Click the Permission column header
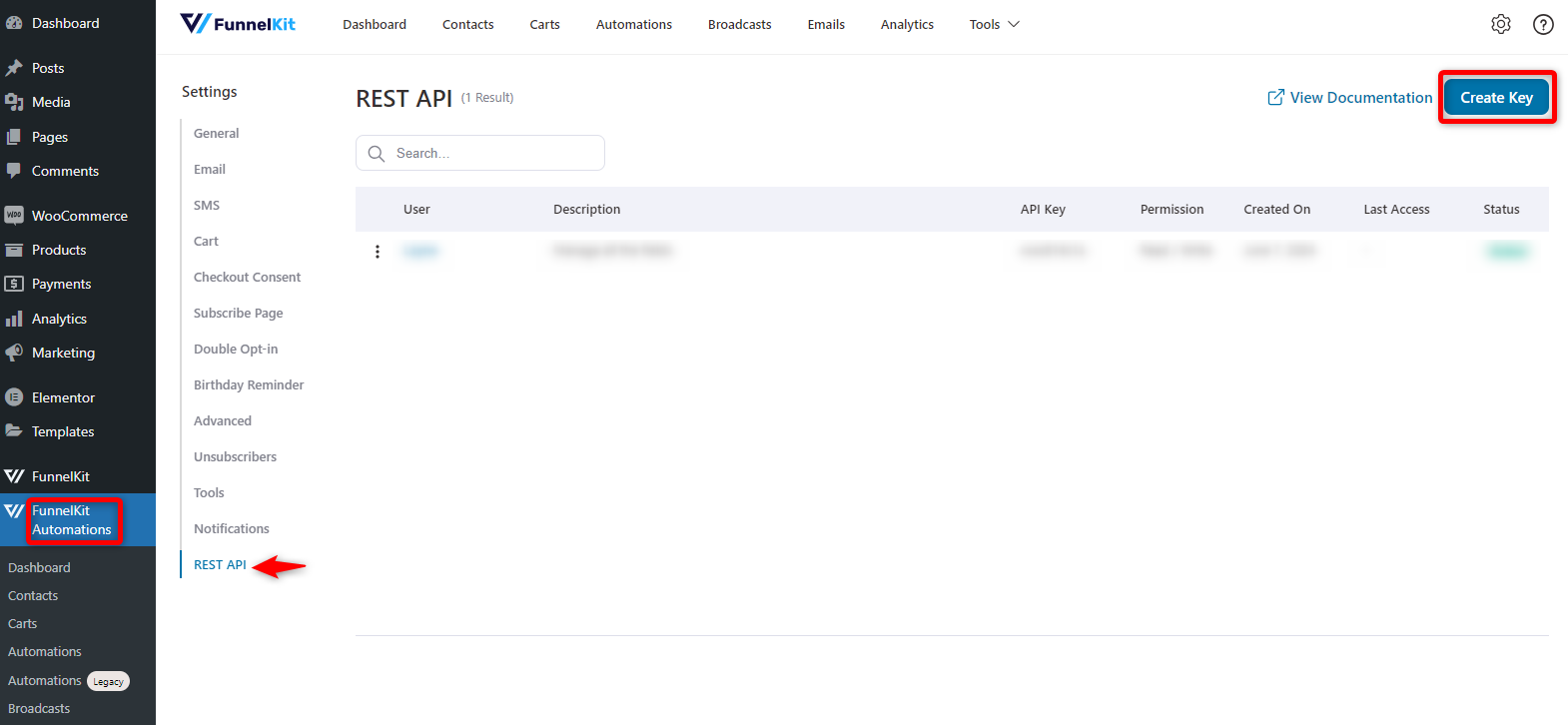Screen dimensions: 1568x725 [1172, 209]
